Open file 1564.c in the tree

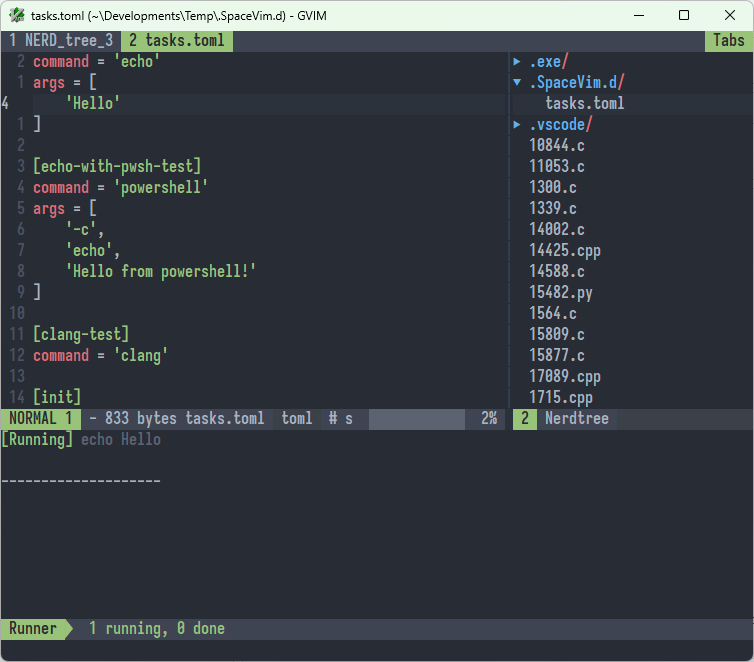553,313
